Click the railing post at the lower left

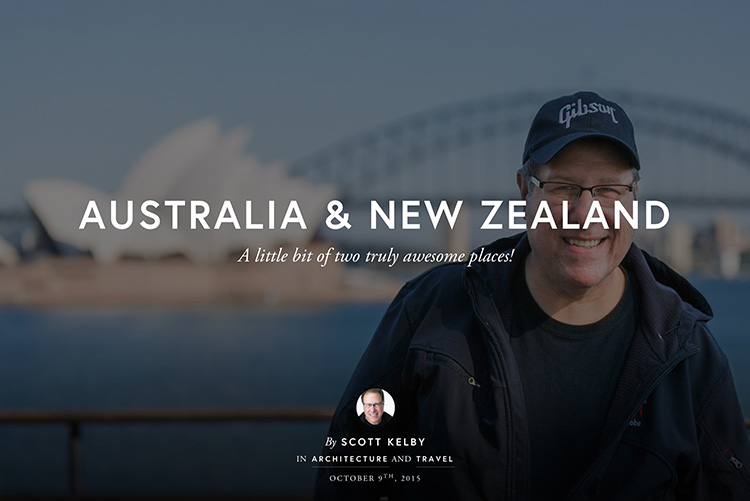75,457
